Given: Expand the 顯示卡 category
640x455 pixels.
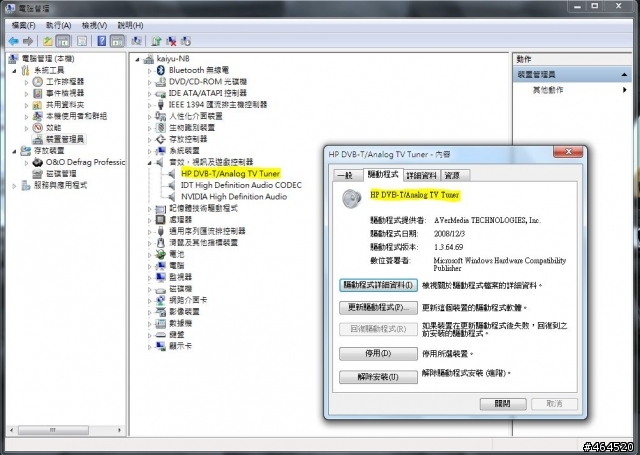Looking at the screenshot, I should 150,347.
